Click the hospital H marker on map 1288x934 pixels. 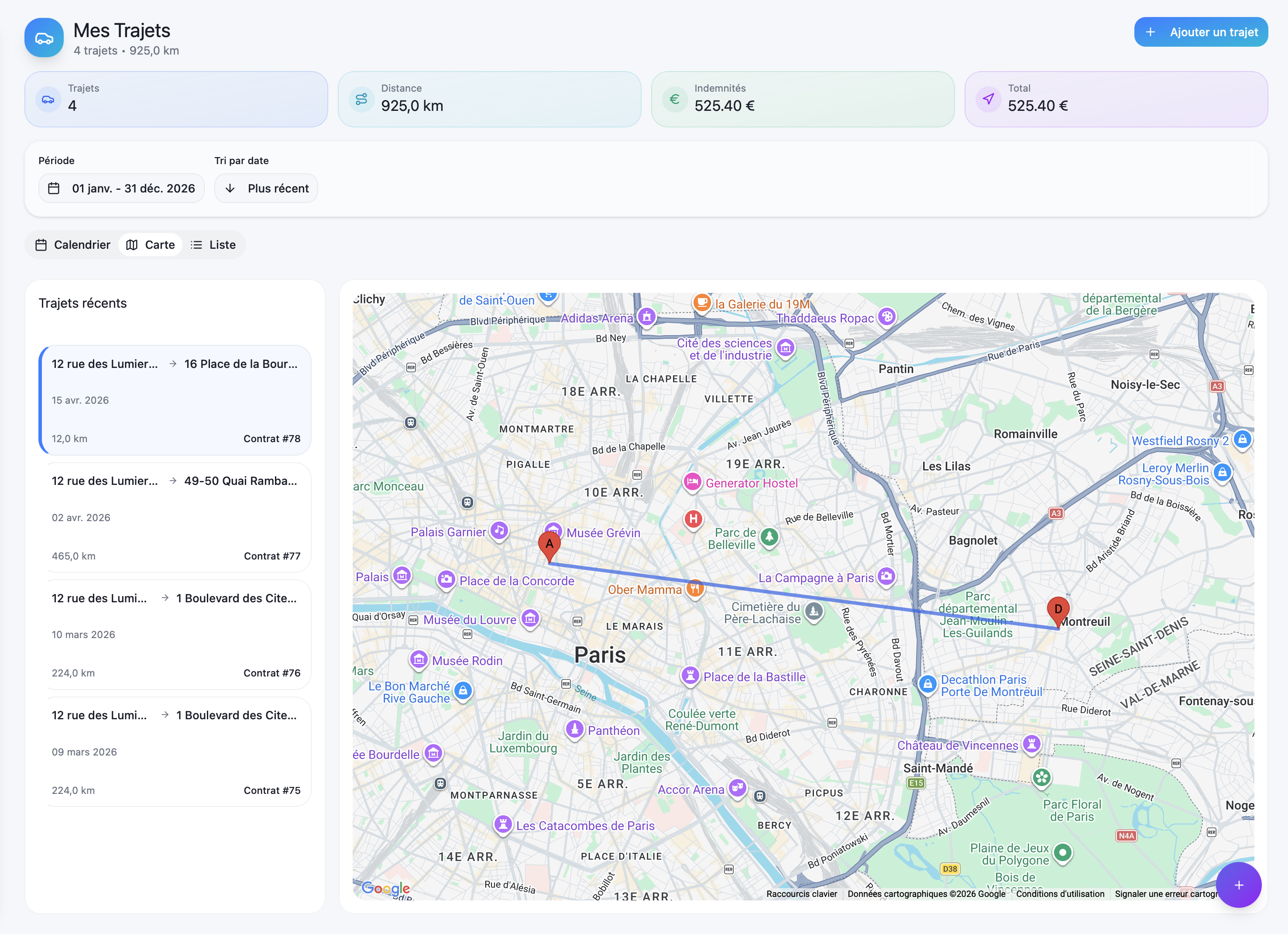(693, 519)
